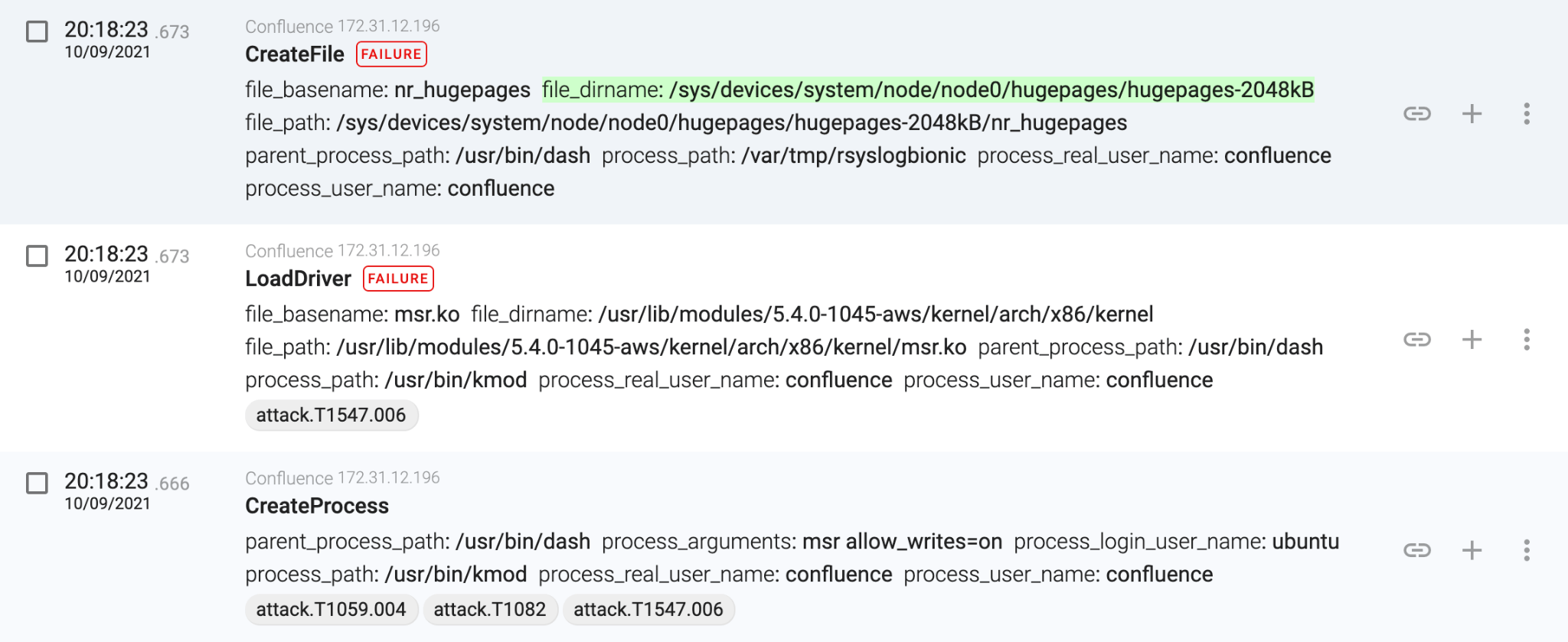This screenshot has width=1568, height=642.
Task: Select the CreateProcess event checkbox
Action: (37, 483)
